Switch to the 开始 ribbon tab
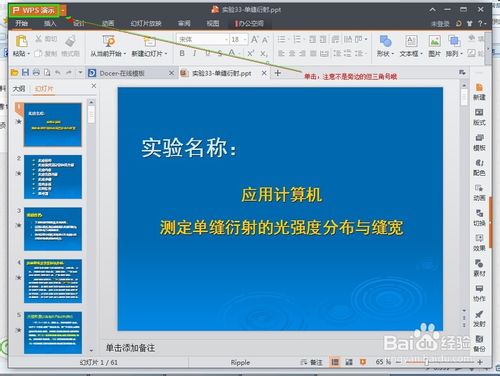 coord(21,23)
